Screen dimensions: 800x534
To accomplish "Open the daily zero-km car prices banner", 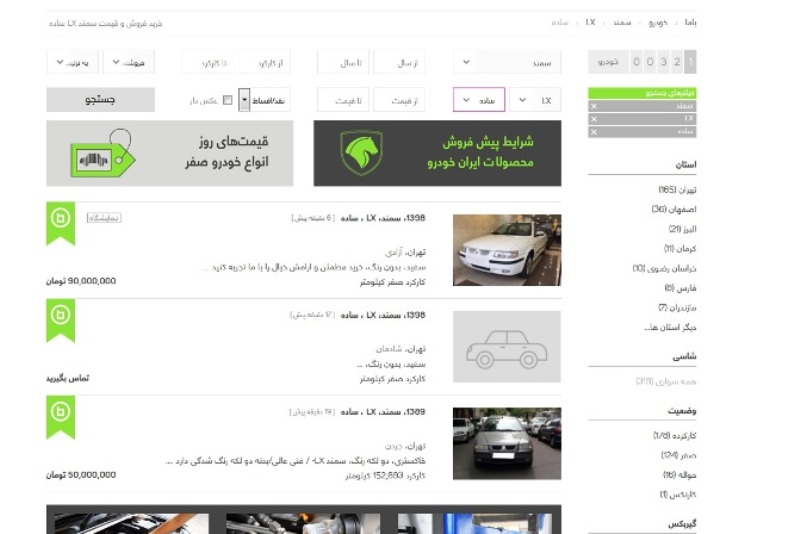I will click(x=169, y=153).
